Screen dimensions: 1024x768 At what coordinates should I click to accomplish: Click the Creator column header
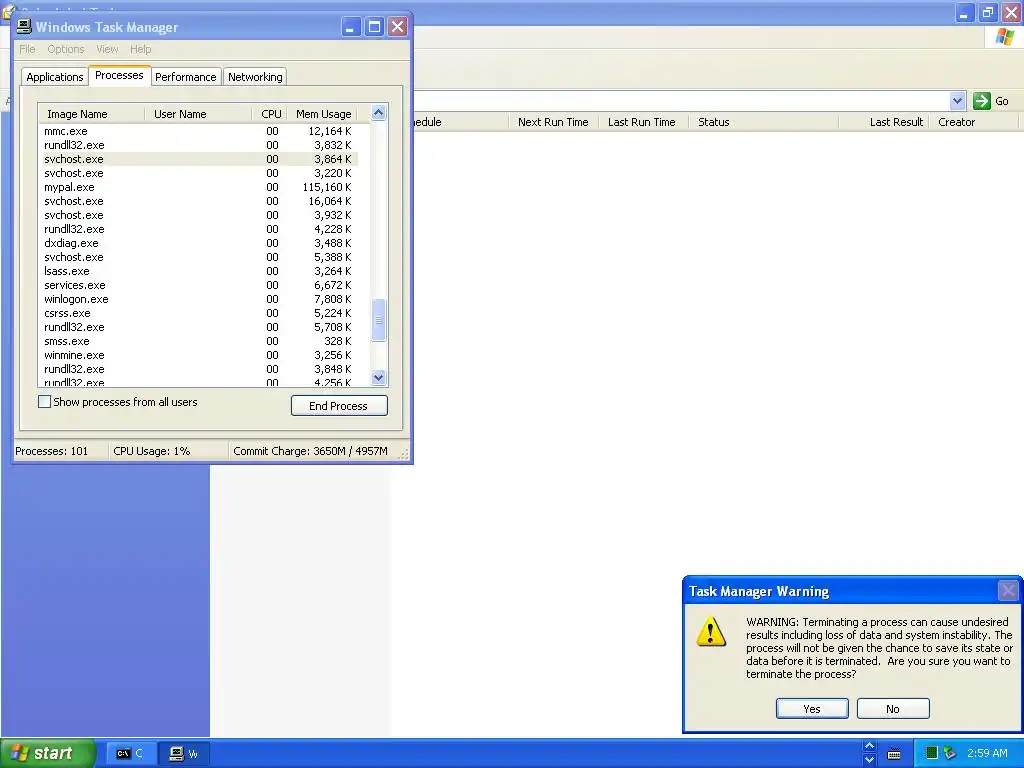pyautogui.click(x=973, y=122)
